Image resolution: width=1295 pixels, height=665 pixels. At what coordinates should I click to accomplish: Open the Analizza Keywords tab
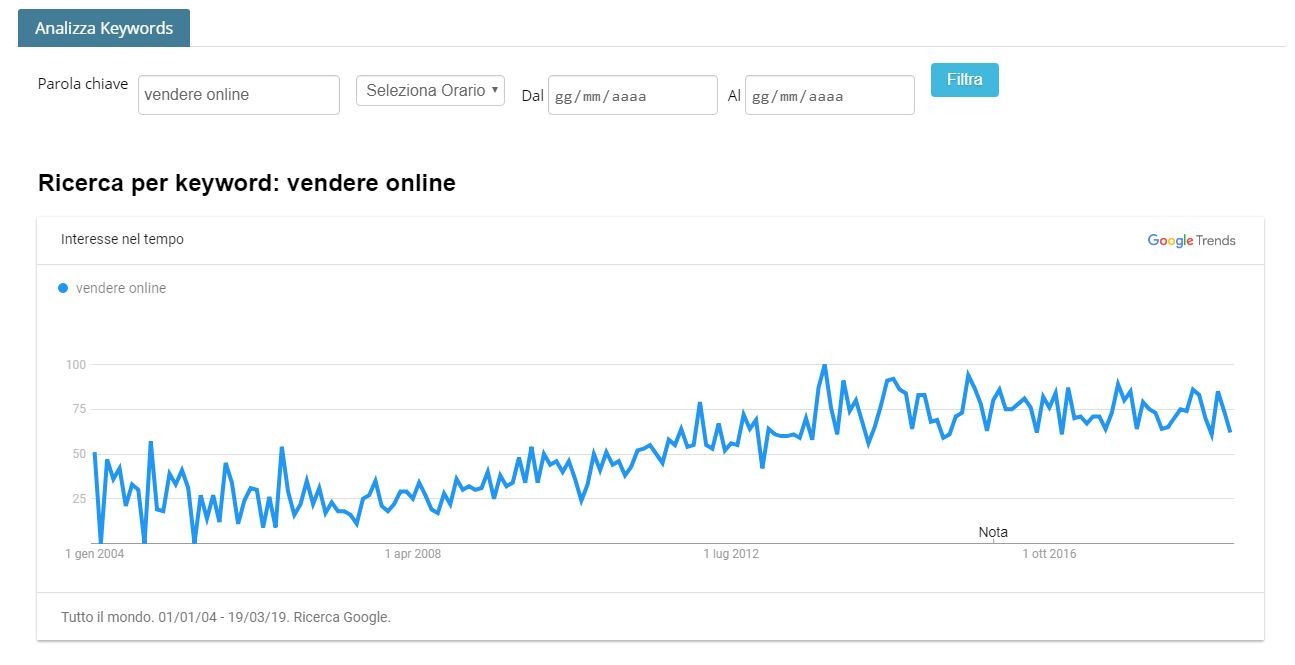(104, 28)
